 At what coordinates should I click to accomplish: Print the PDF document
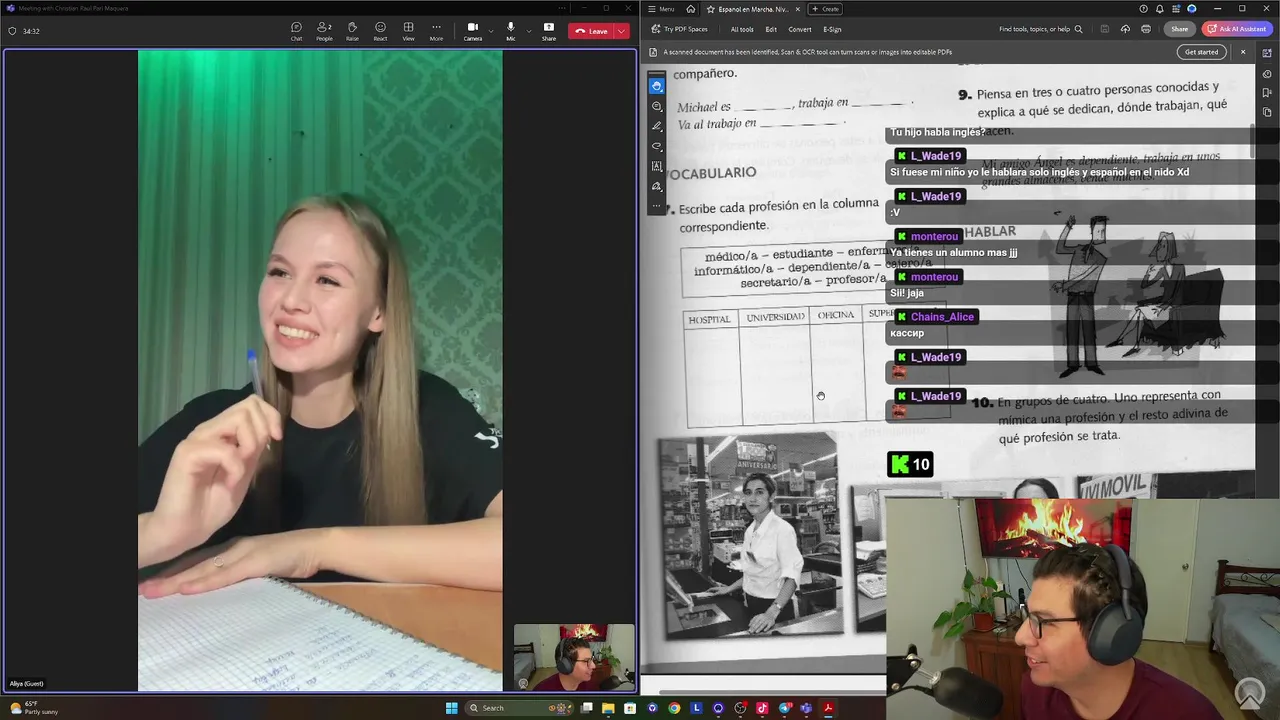[1146, 29]
